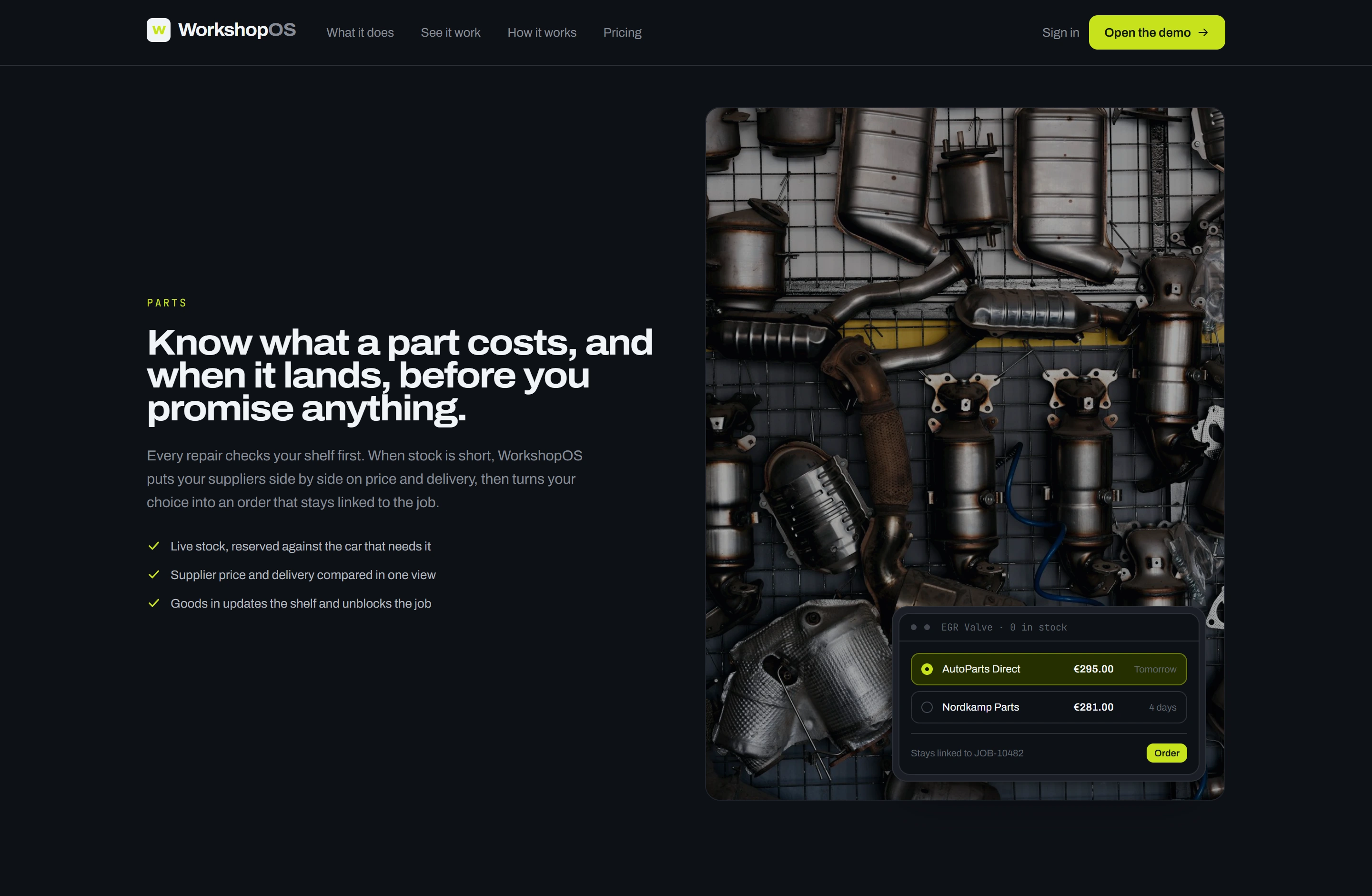Click the Stays linked to JOB-10482 text
This screenshot has height=896, width=1372.
pos(967,753)
